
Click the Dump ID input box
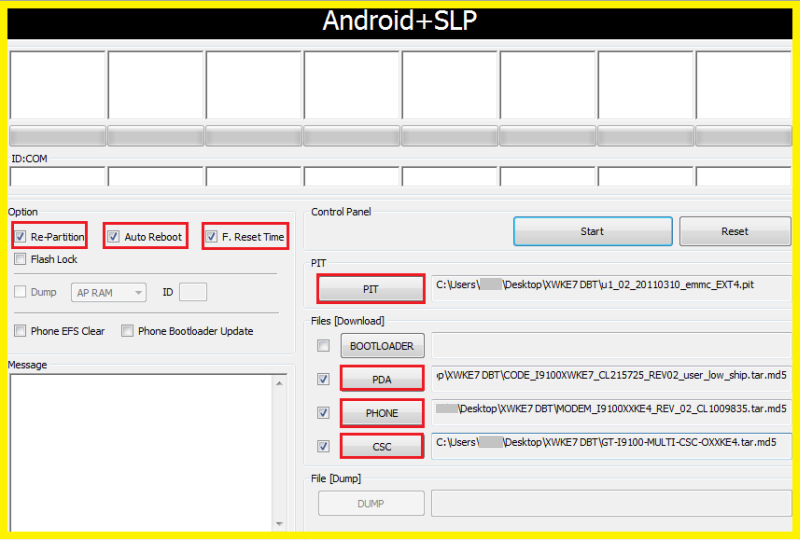click(193, 292)
